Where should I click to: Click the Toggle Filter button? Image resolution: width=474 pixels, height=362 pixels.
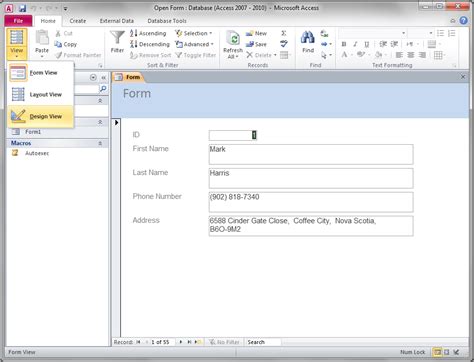point(196,55)
